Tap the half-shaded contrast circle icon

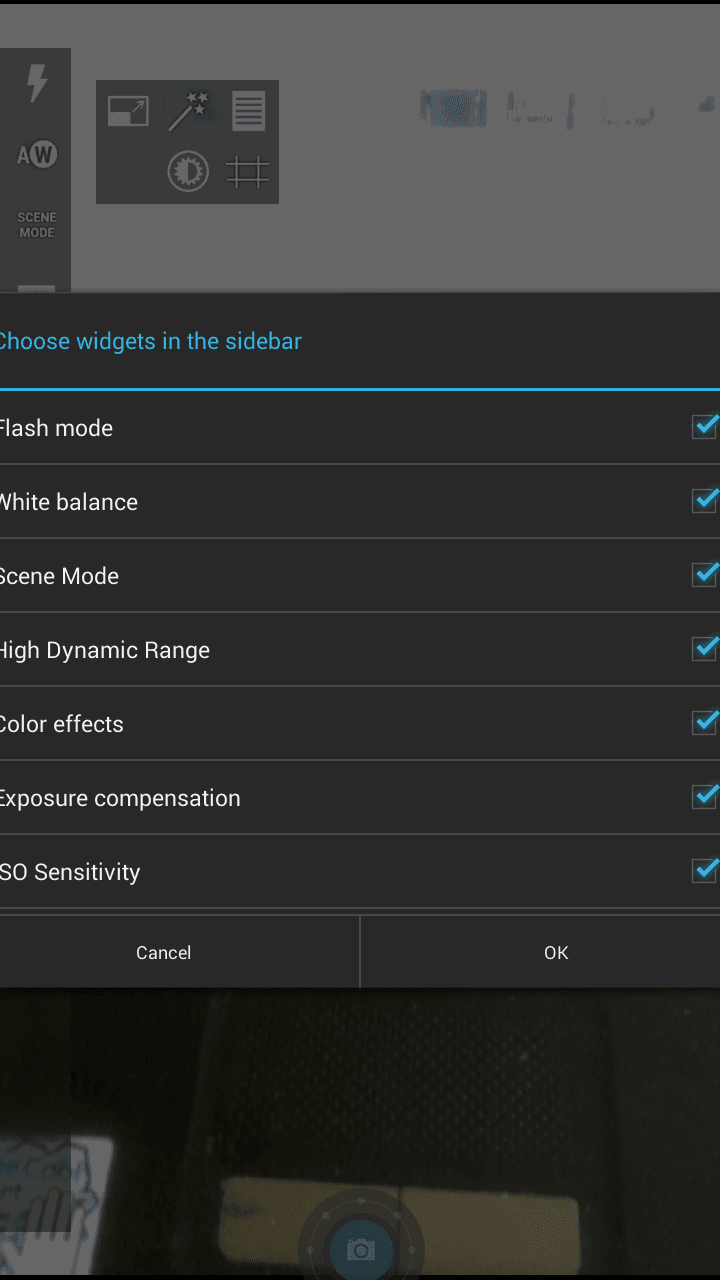point(187,172)
